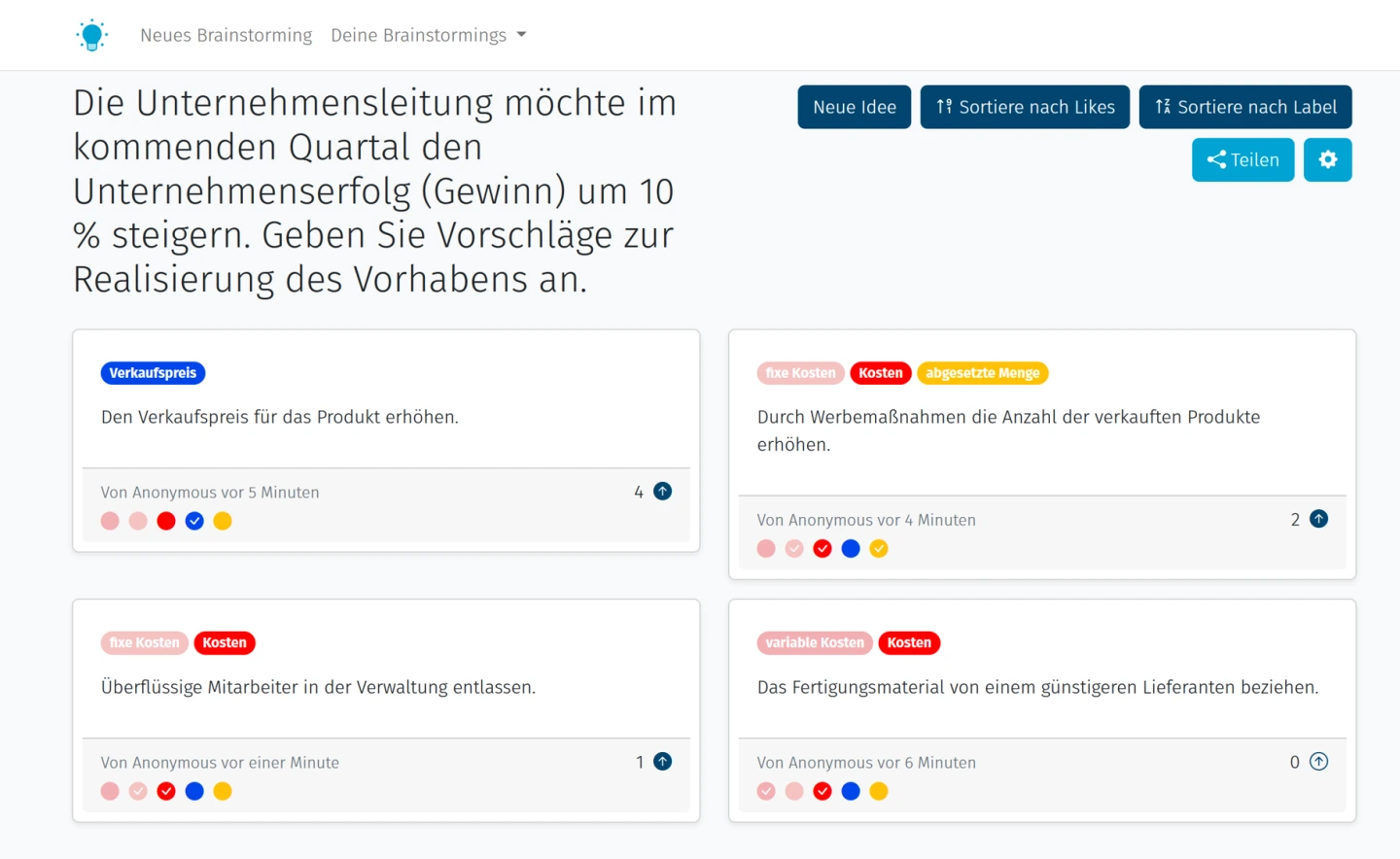Upvote the Verkaufspreis erhöhen idea
Screen dimensions: 1400x859
662,492
